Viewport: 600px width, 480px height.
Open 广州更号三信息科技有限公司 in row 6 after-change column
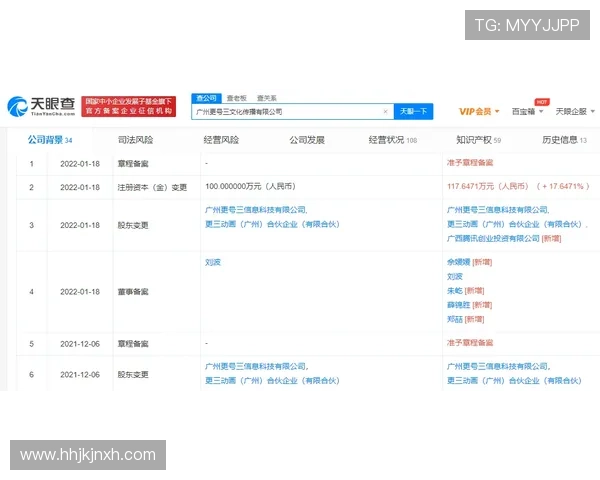click(497, 366)
